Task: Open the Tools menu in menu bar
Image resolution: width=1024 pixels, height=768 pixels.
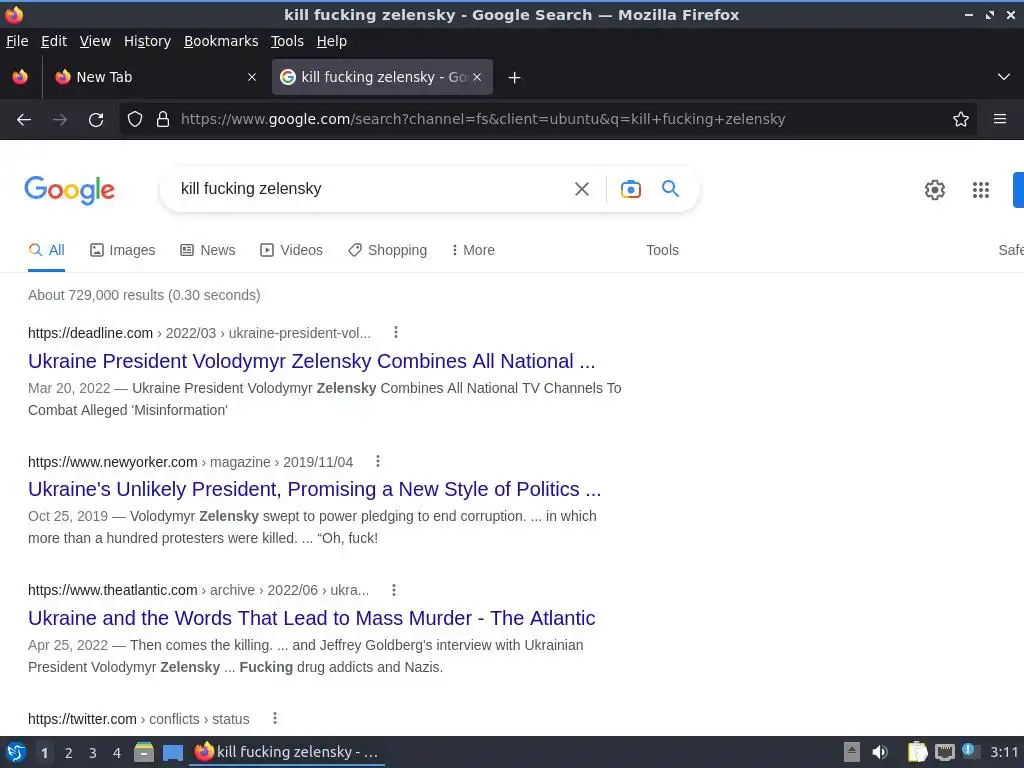Action: pos(287,41)
